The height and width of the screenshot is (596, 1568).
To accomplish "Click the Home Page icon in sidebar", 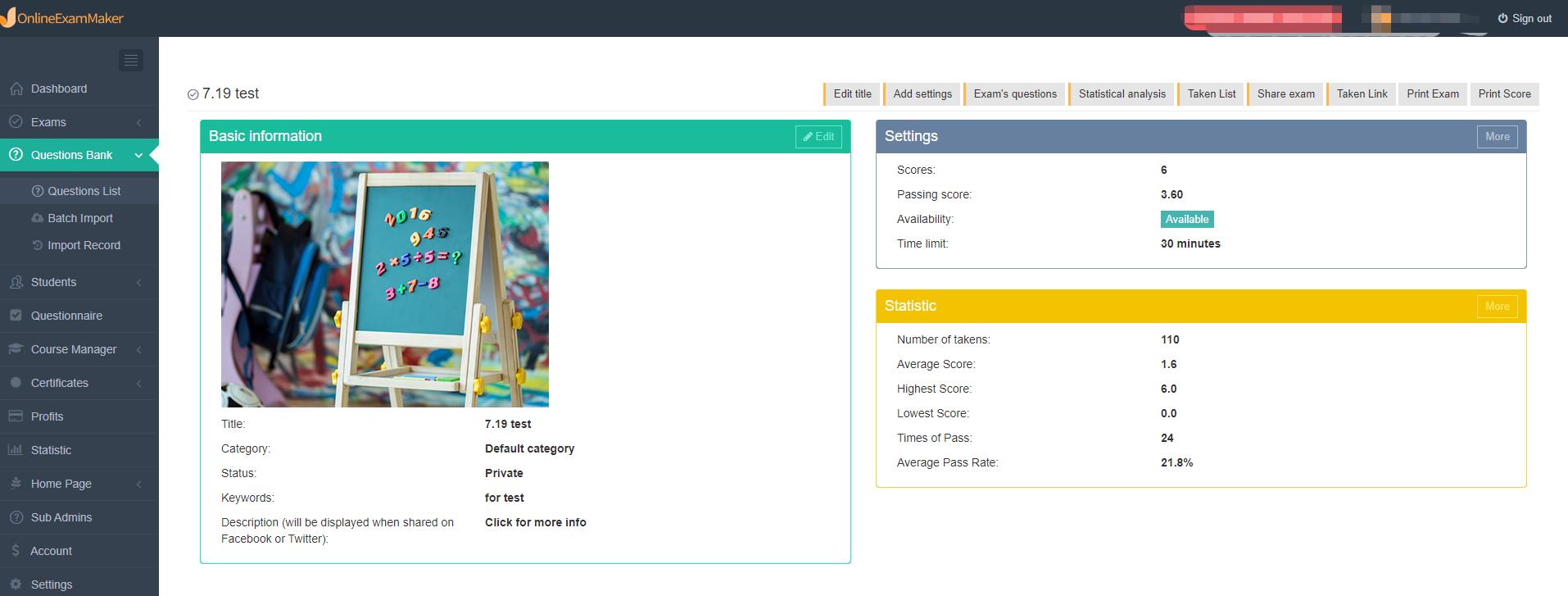I will point(16,484).
